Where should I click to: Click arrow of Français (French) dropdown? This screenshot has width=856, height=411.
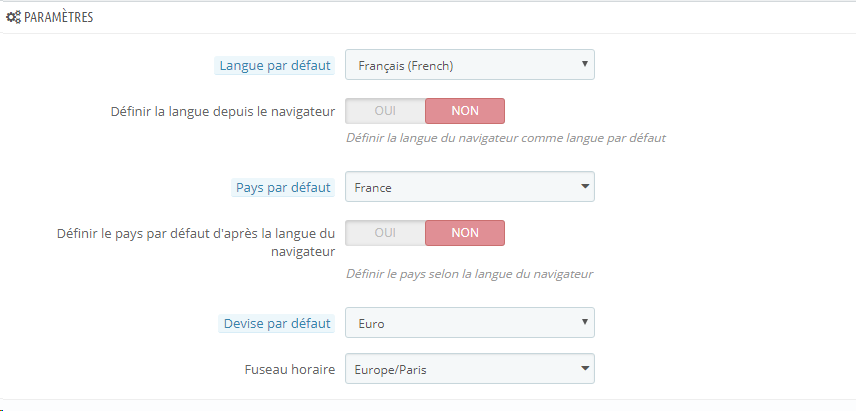point(583,65)
